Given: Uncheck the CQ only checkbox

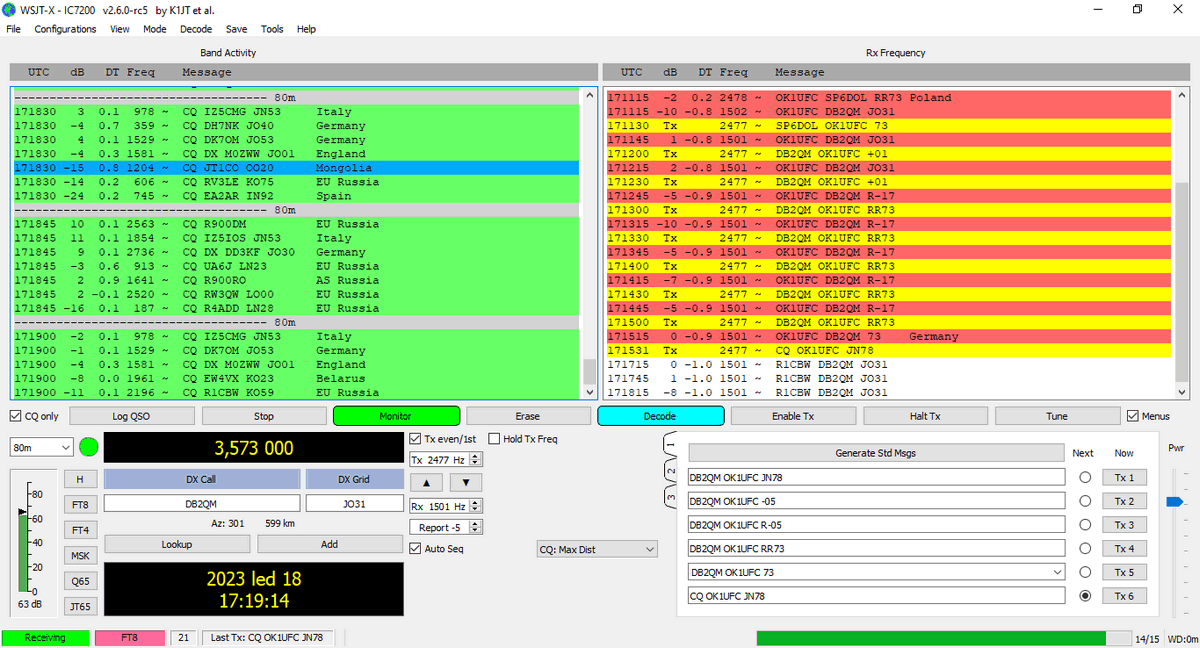Looking at the screenshot, I should pyautogui.click(x=16, y=417).
